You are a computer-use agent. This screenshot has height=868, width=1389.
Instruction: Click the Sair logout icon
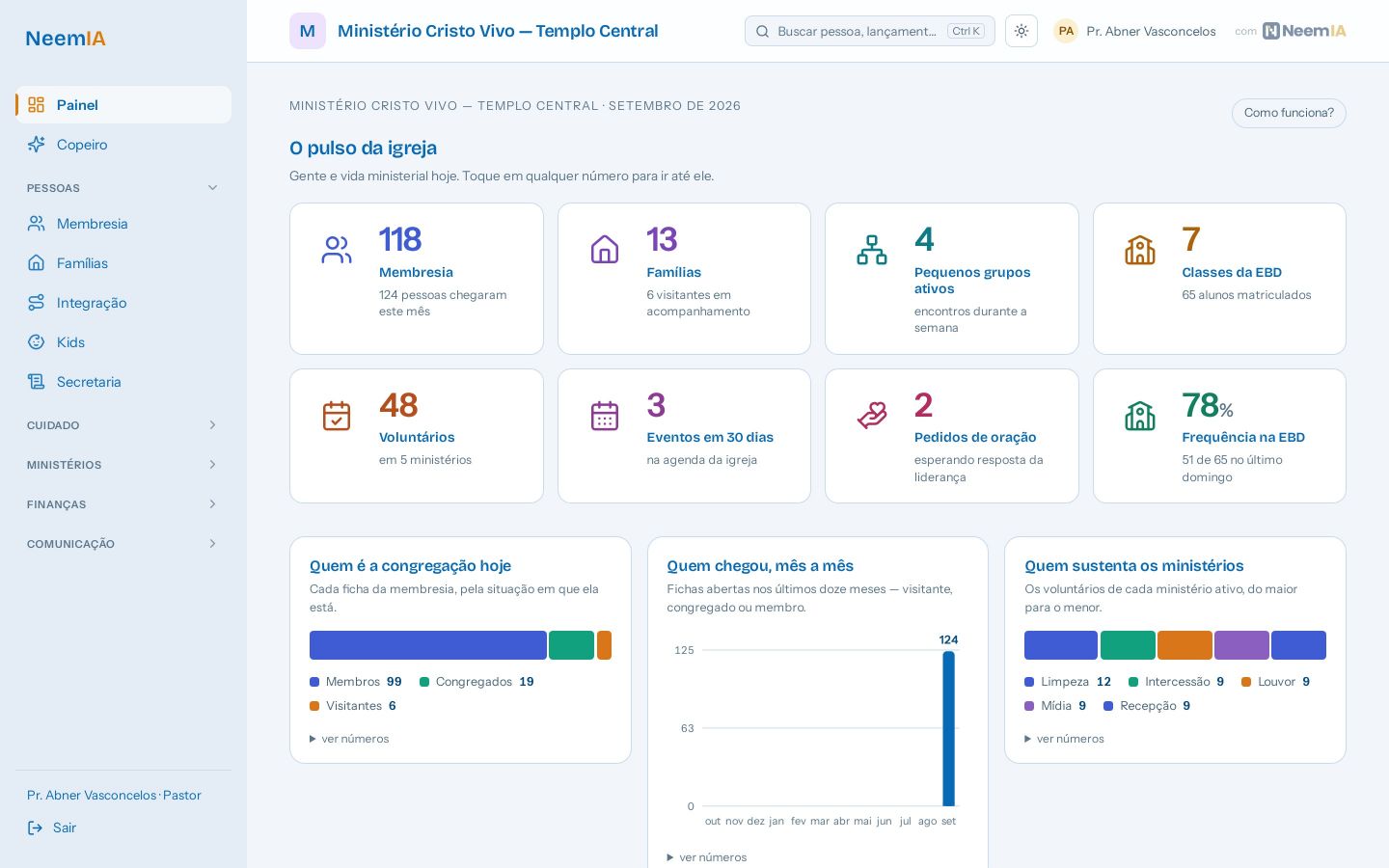36,827
